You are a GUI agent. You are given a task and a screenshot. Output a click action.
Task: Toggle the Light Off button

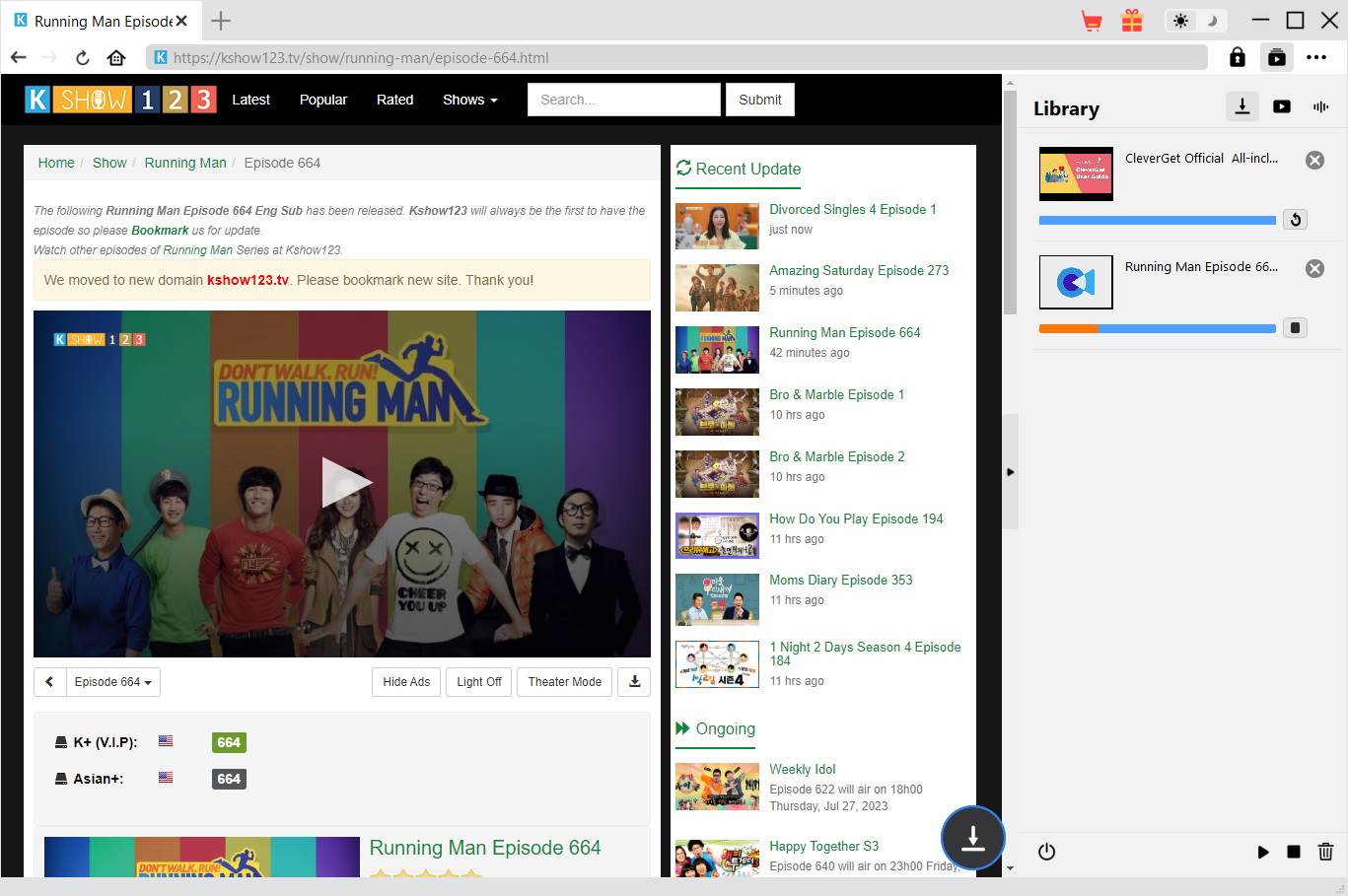[x=479, y=682]
